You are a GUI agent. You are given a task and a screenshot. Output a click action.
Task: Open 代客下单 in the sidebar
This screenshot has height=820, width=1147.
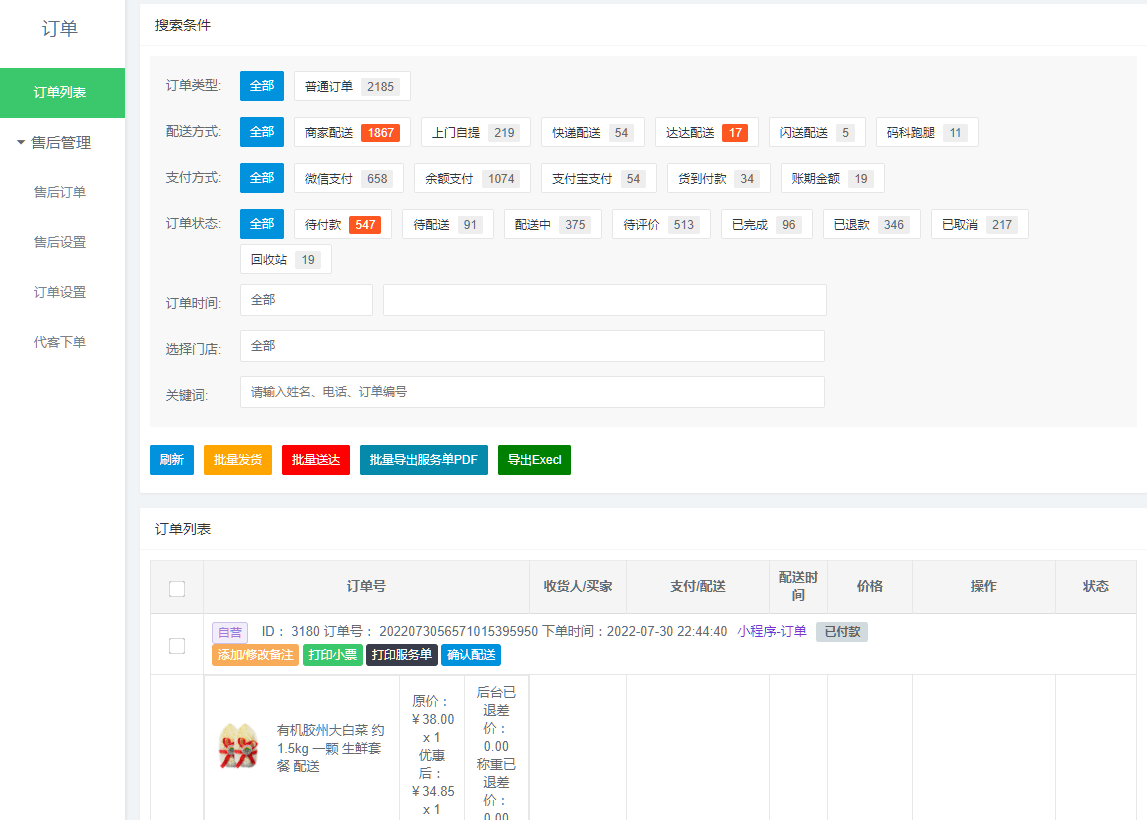pos(60,342)
